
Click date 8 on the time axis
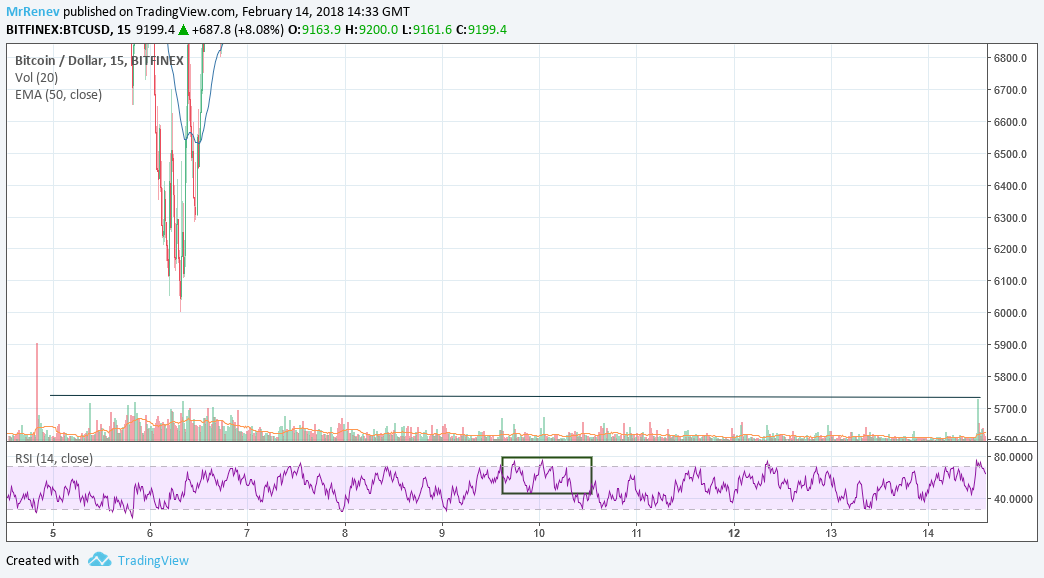coord(345,533)
